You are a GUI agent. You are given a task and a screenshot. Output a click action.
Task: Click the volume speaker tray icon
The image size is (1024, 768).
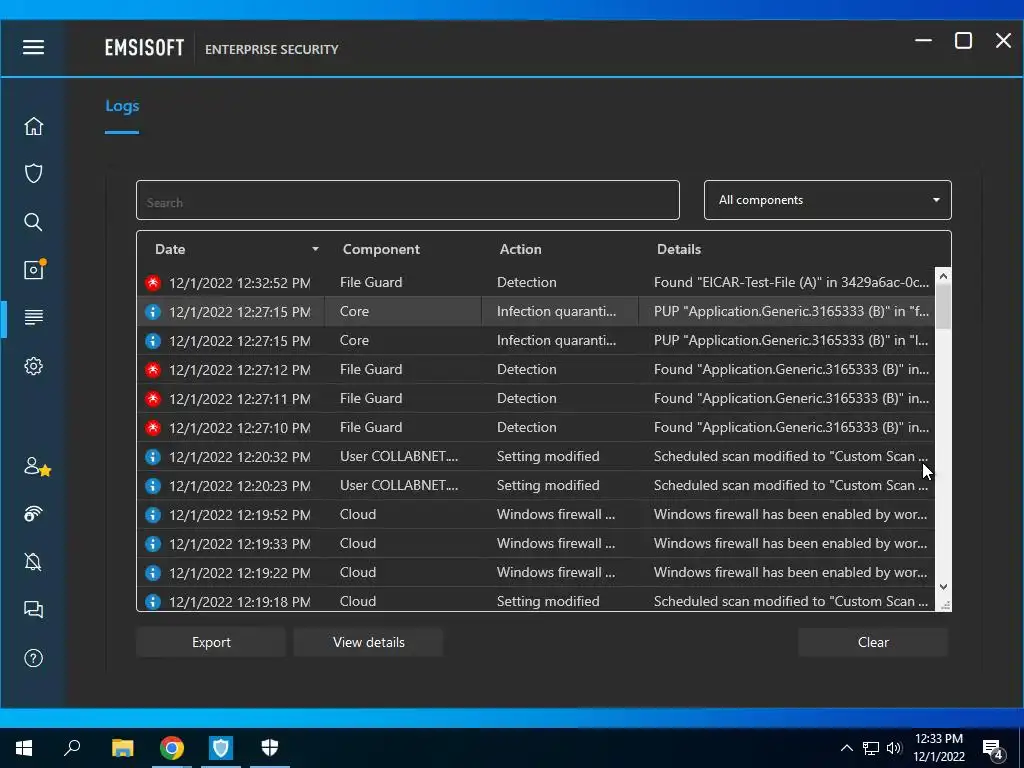click(x=894, y=748)
